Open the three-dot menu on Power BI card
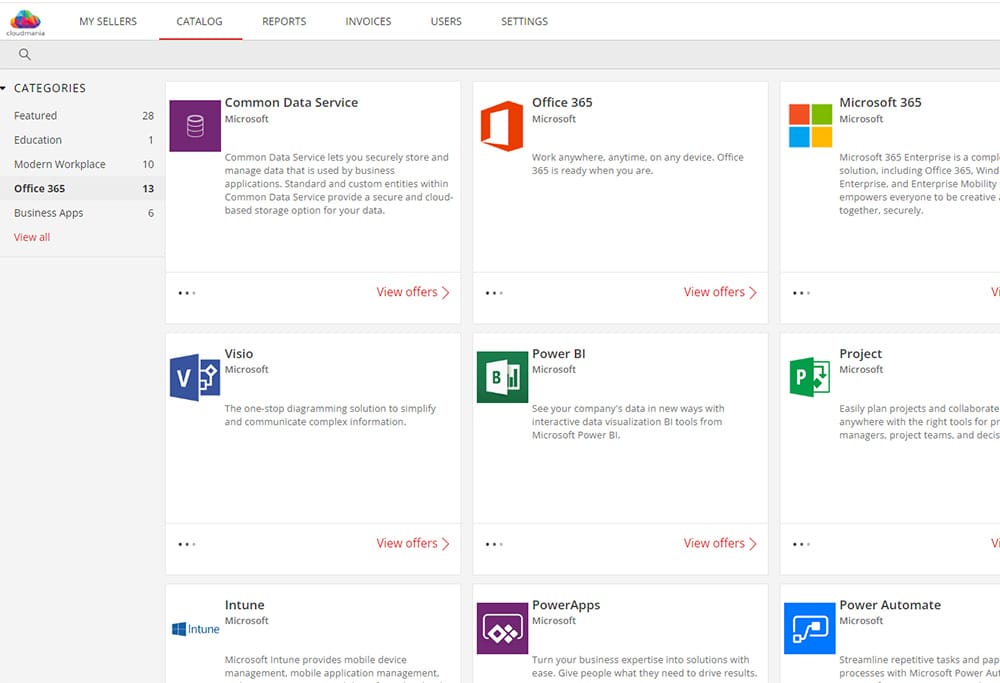Screen dimensions: 1000x683 point(494,544)
